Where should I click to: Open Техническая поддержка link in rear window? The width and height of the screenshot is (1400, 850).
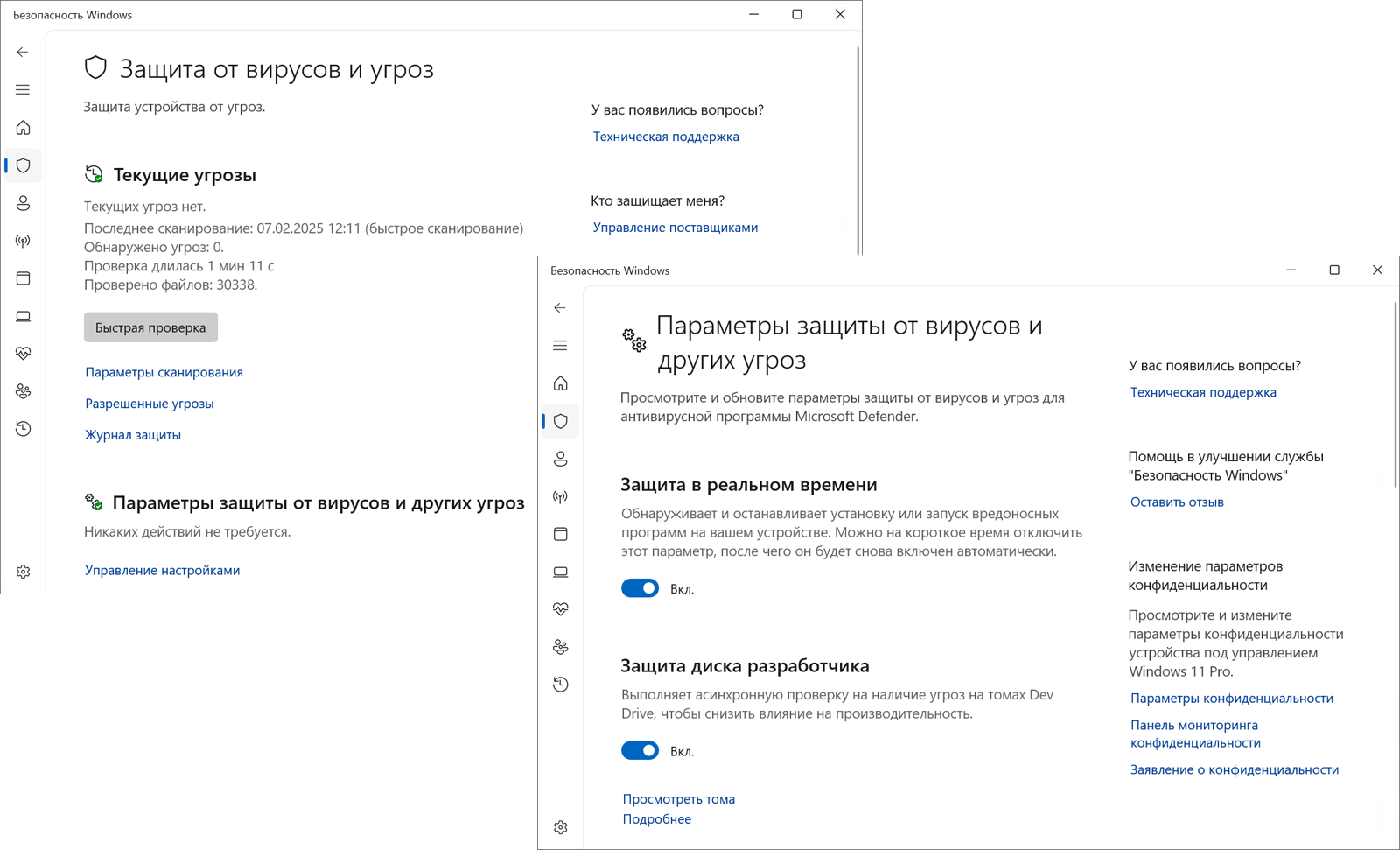(x=666, y=137)
